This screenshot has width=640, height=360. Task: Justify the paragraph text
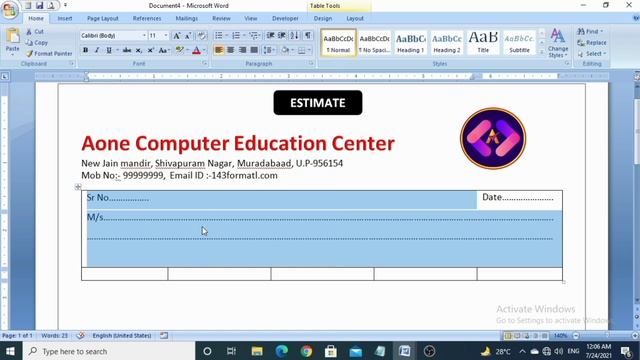point(254,50)
